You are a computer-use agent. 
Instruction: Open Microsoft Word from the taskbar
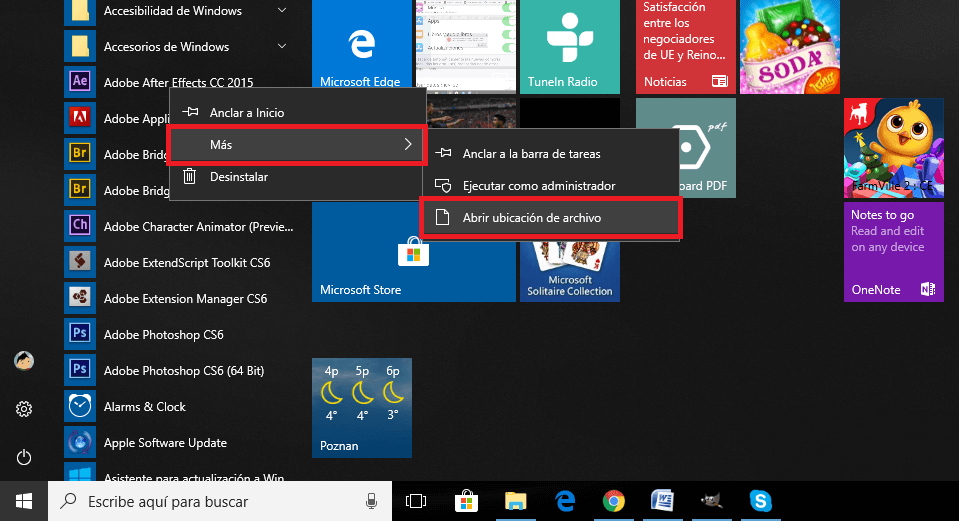coord(662,501)
